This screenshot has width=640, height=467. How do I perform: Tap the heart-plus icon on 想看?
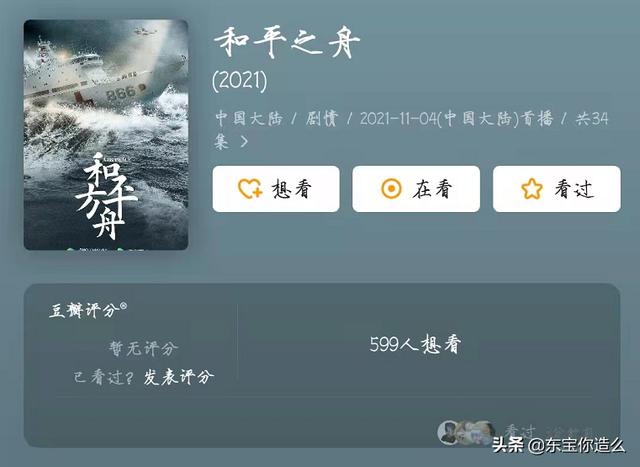click(x=250, y=189)
